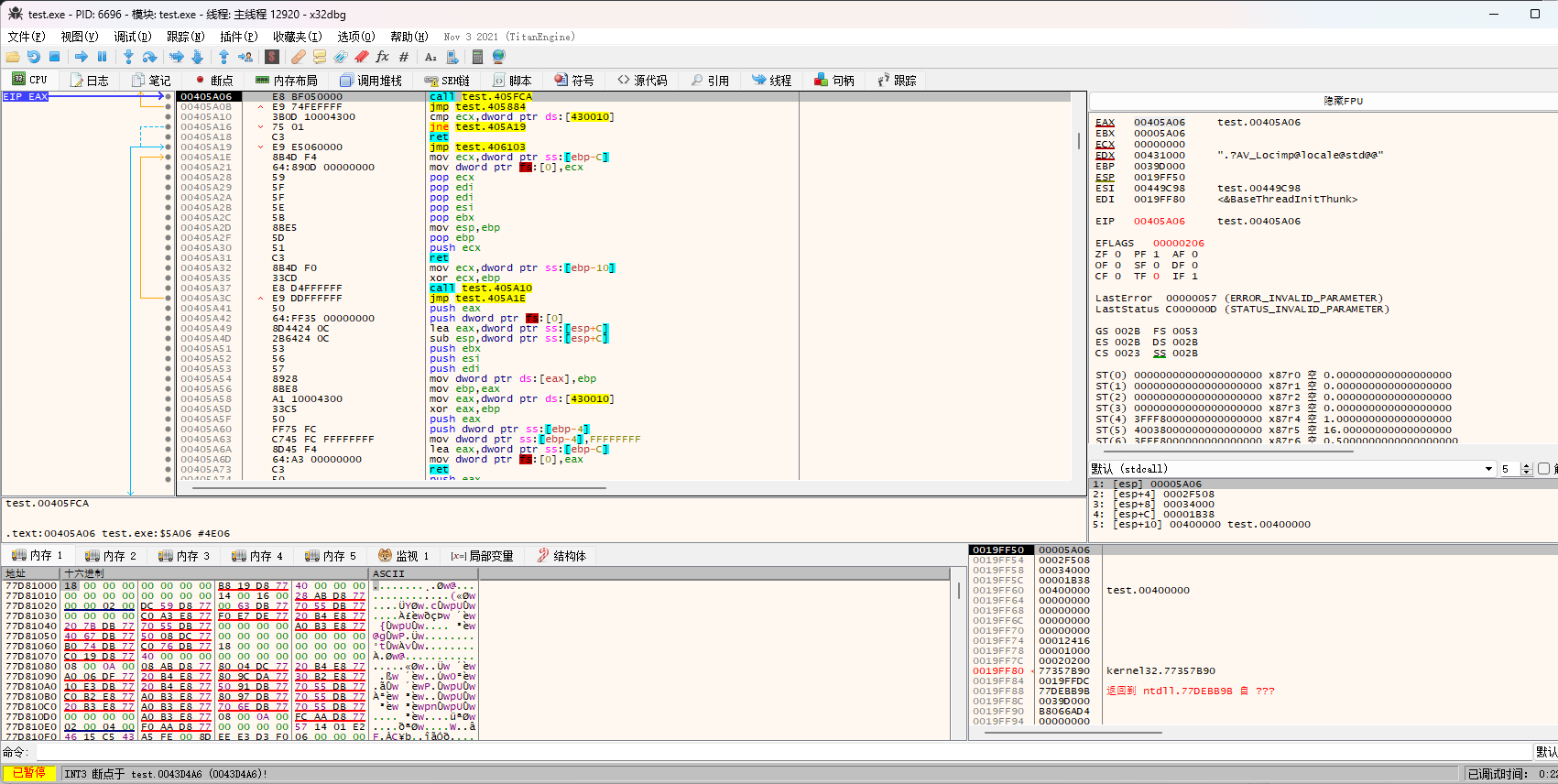Open the 文件 (File) menu
Screen dimensions: 1558x784
(x=27, y=37)
